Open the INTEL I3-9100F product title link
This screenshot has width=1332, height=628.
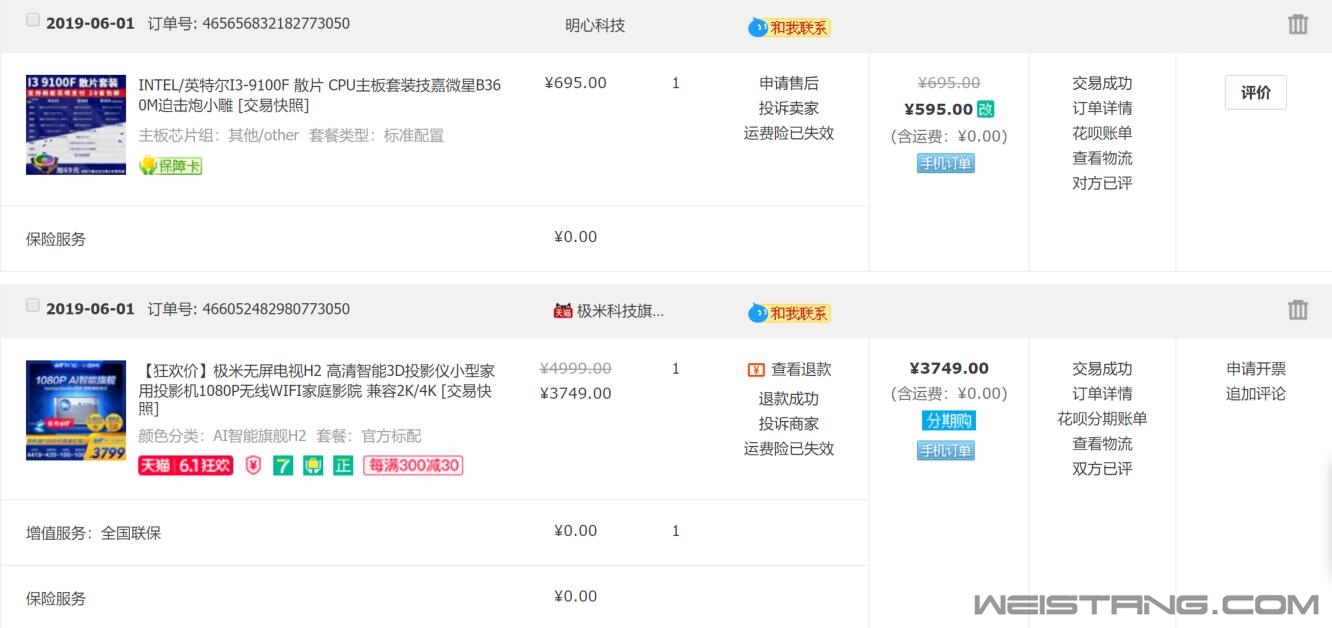coord(320,95)
